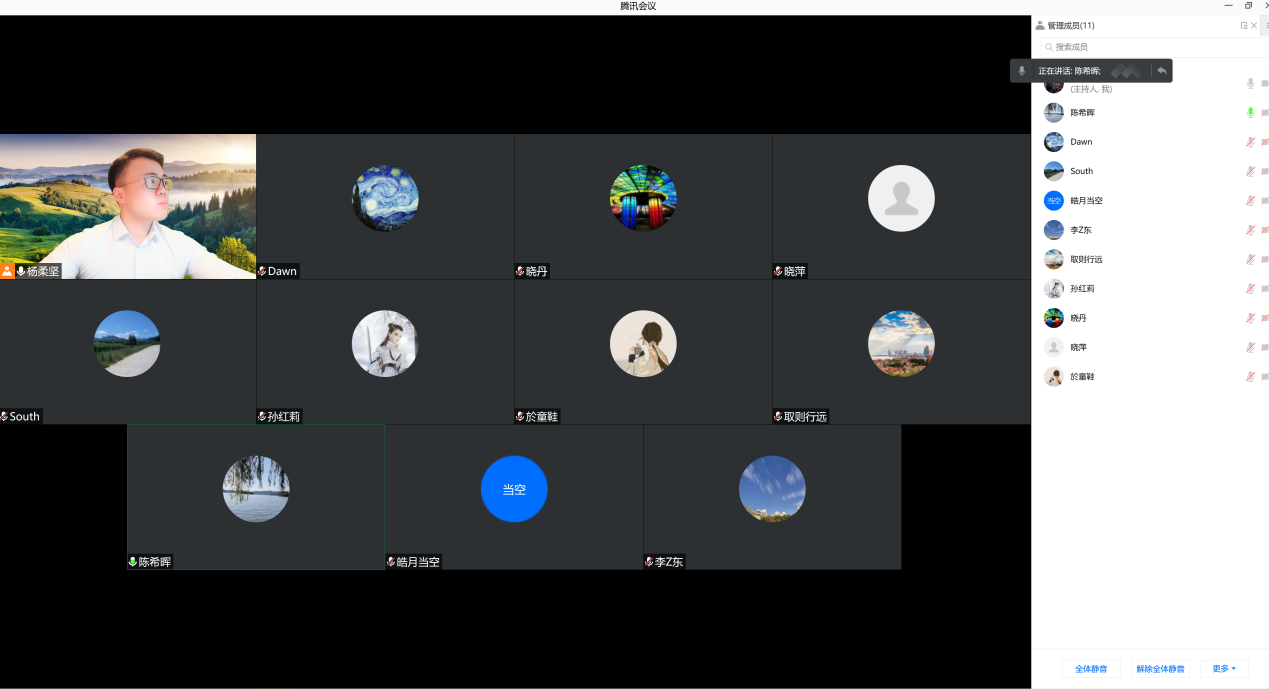Click the microphone icon in the speaking indicator bar

tap(1022, 71)
